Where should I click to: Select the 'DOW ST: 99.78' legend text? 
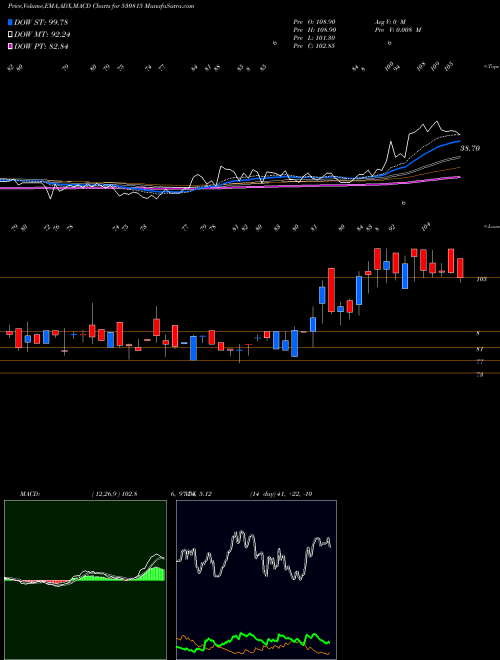pos(41,22)
